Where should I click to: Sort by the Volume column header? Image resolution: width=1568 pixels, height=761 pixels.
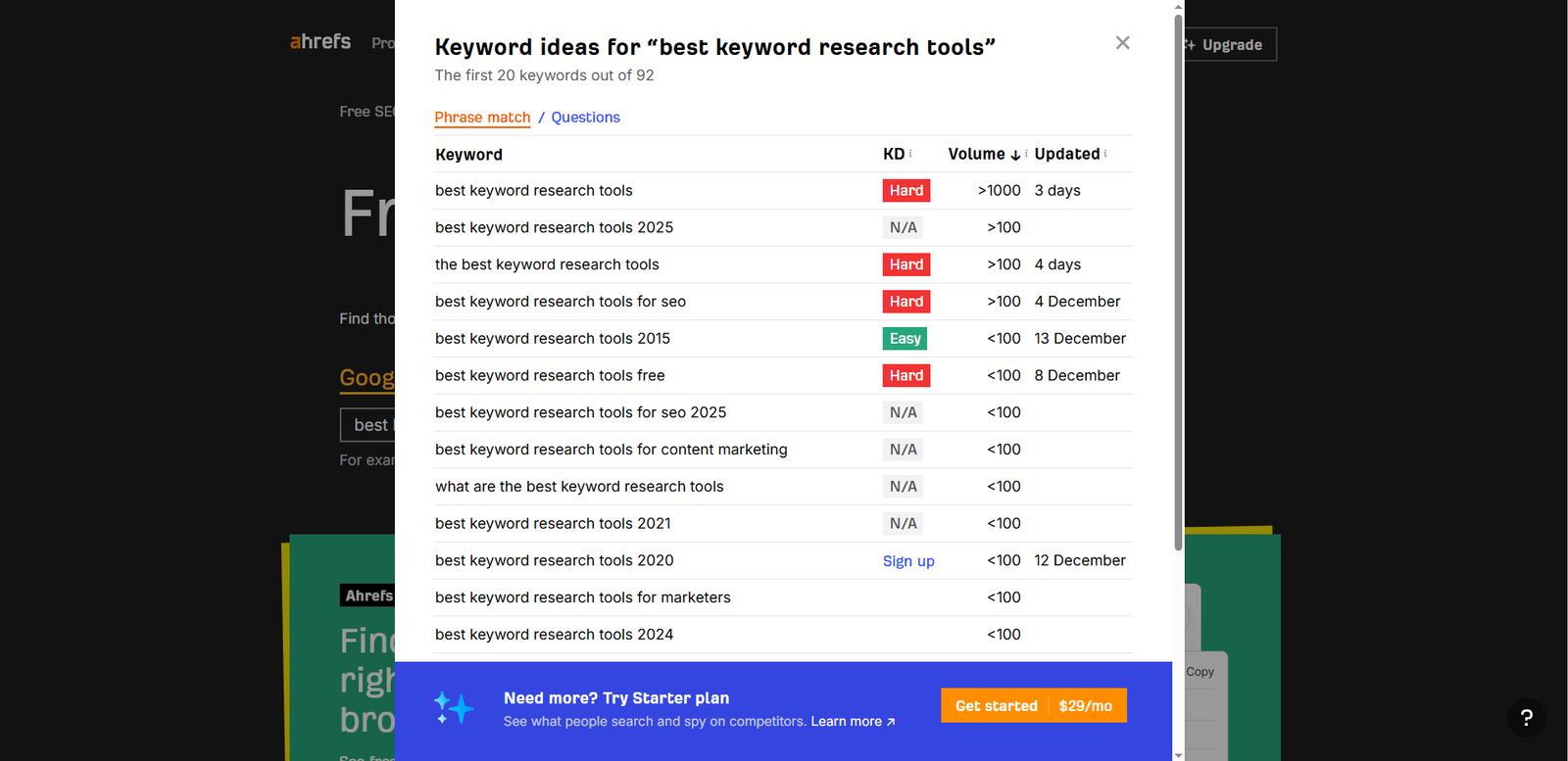(976, 154)
